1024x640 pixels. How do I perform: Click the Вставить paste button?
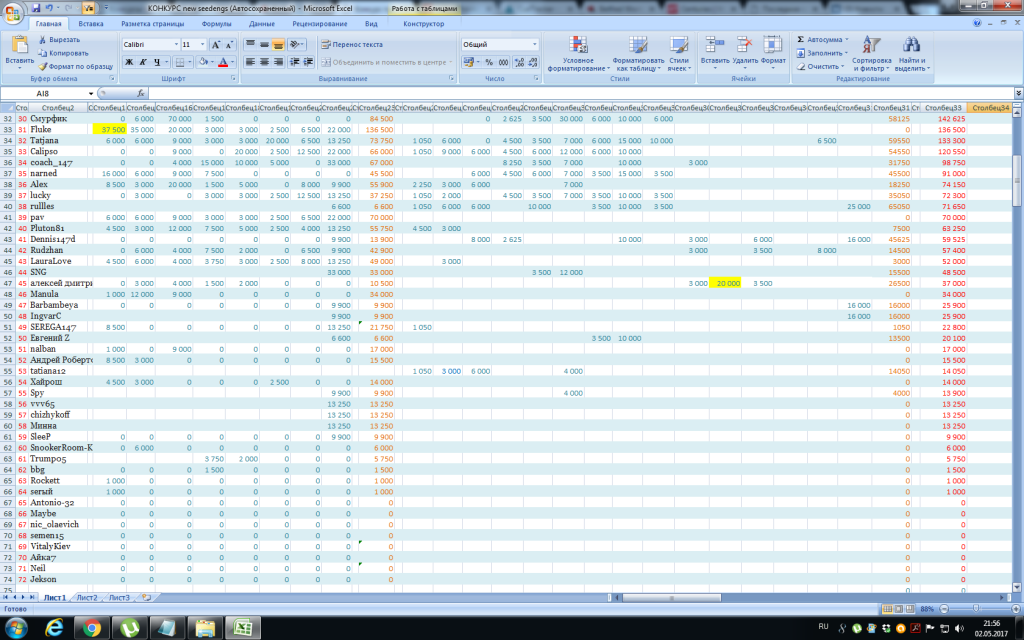click(20, 52)
